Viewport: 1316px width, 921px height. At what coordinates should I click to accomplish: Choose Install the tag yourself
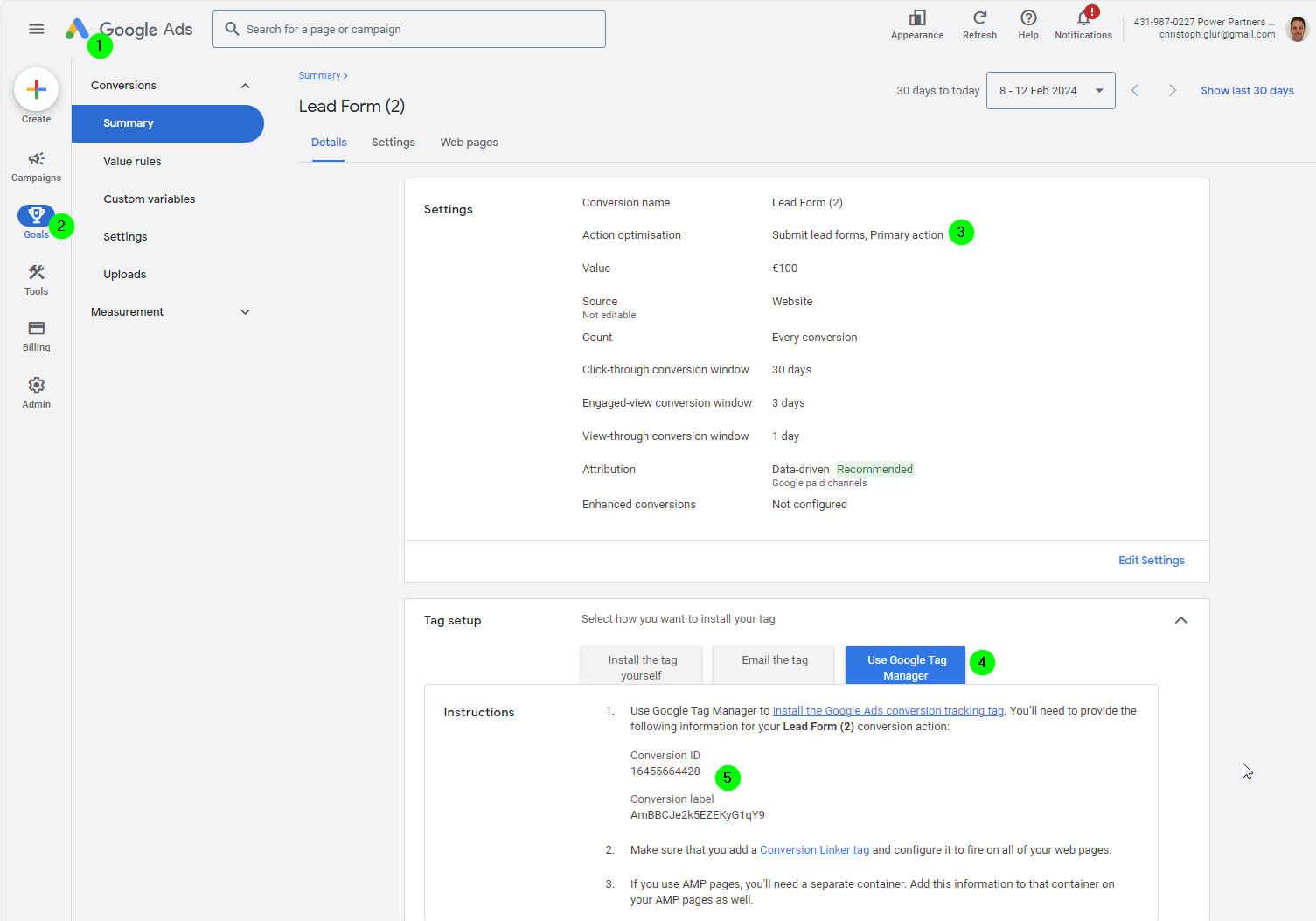pyautogui.click(x=642, y=667)
